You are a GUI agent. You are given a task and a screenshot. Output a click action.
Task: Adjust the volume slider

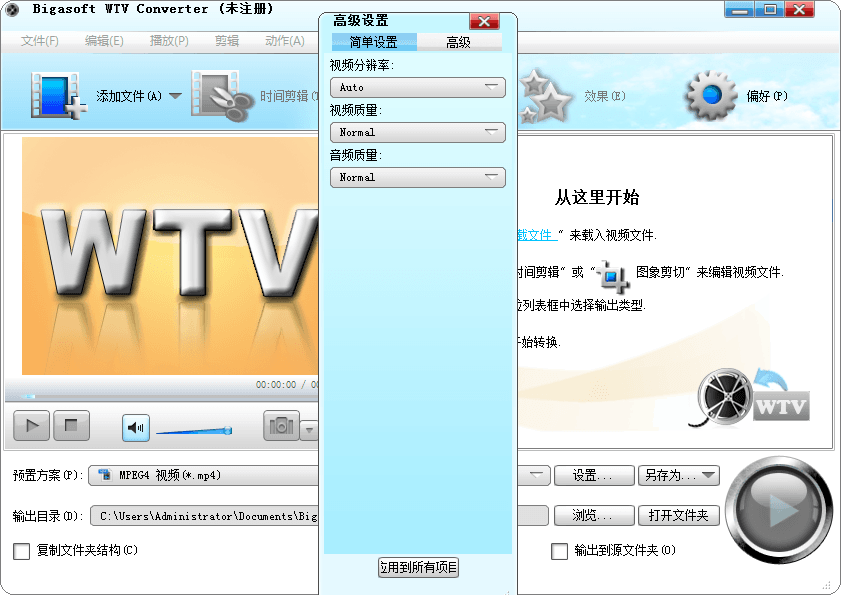tap(194, 430)
